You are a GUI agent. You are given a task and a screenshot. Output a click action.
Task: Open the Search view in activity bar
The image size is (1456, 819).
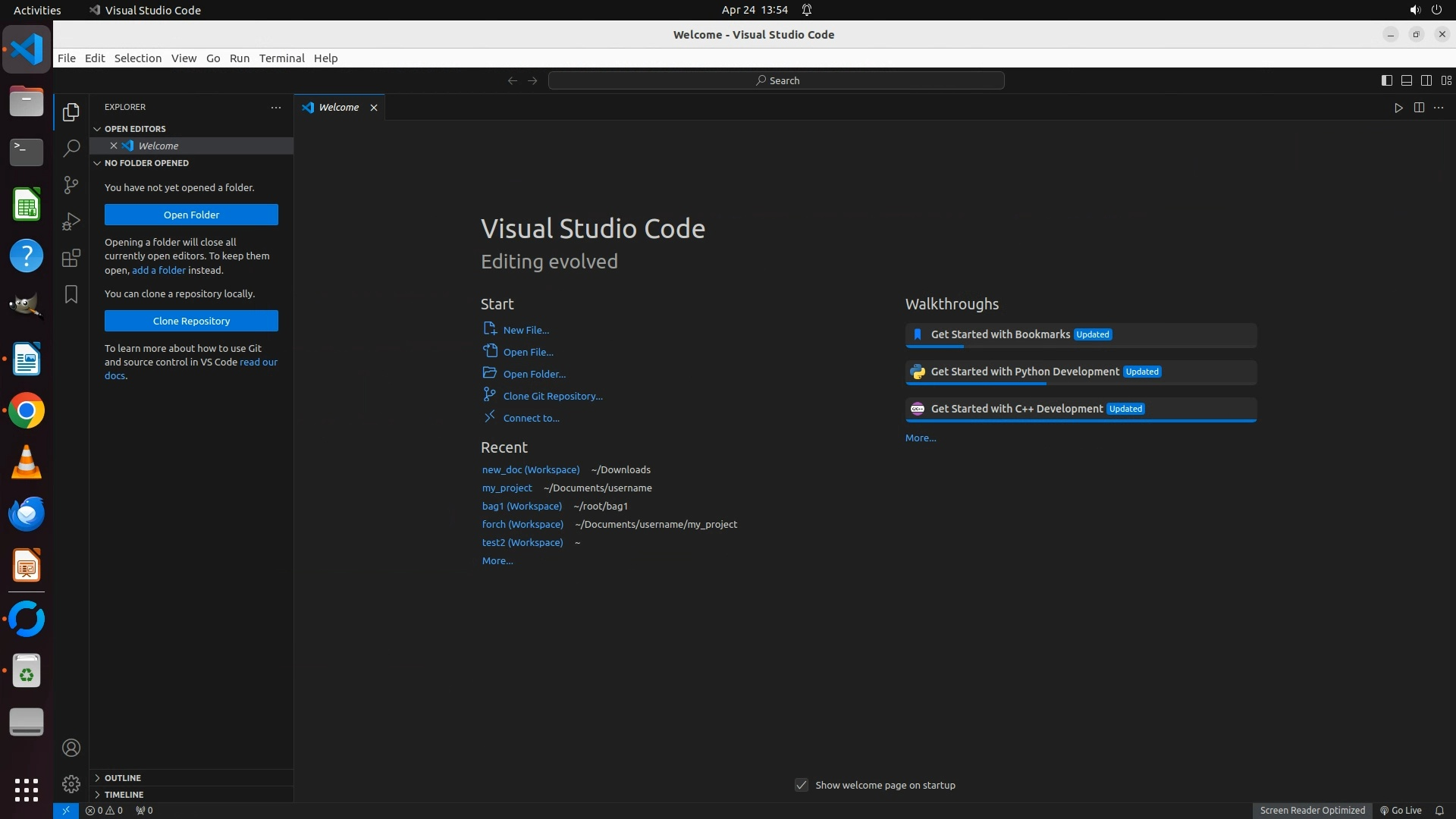tap(71, 149)
